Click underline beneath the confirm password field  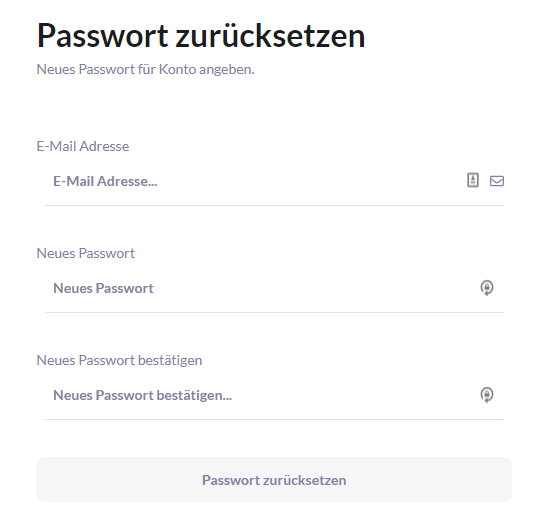click(x=274, y=419)
